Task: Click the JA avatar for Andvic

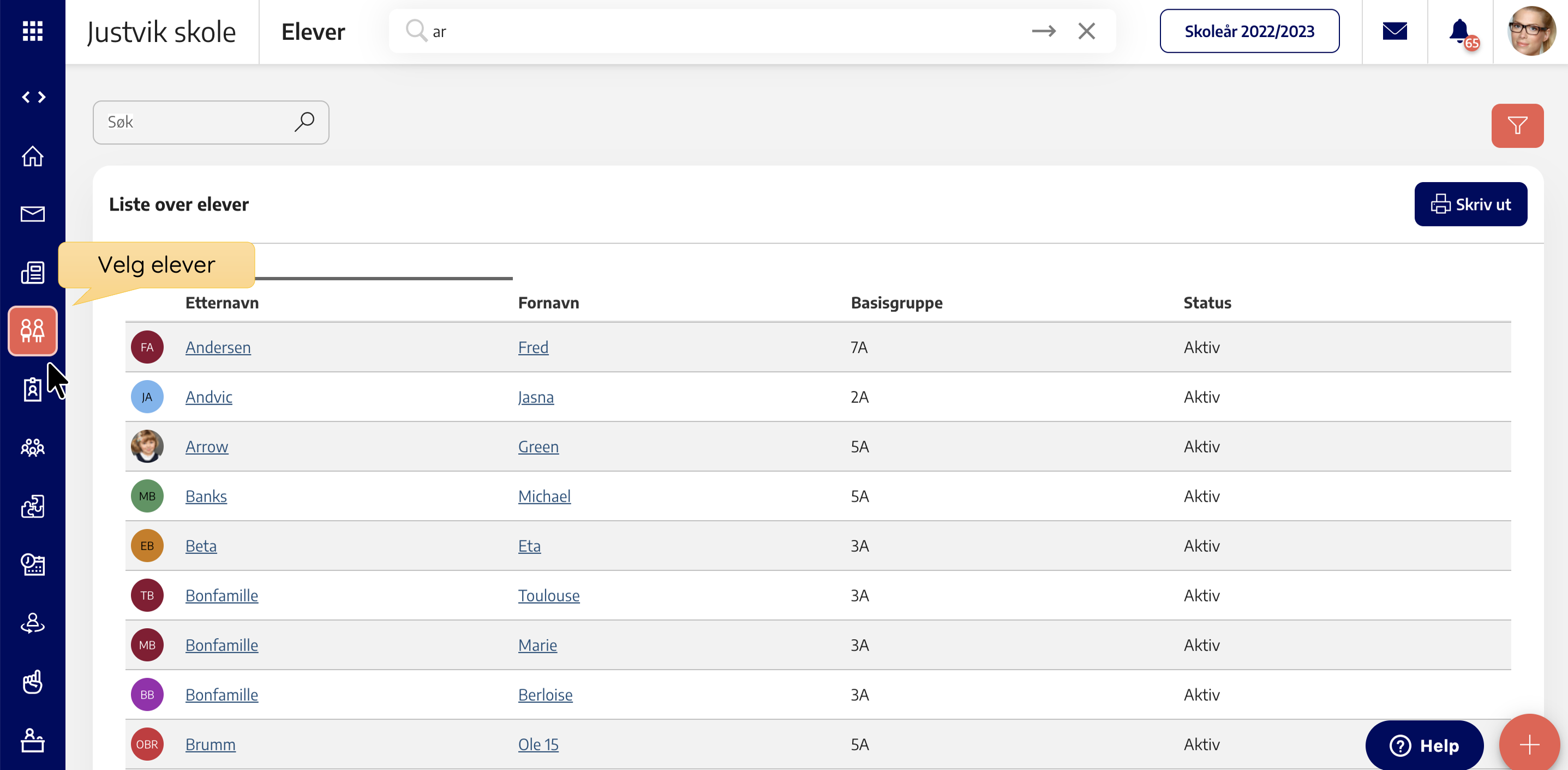Action: point(147,397)
